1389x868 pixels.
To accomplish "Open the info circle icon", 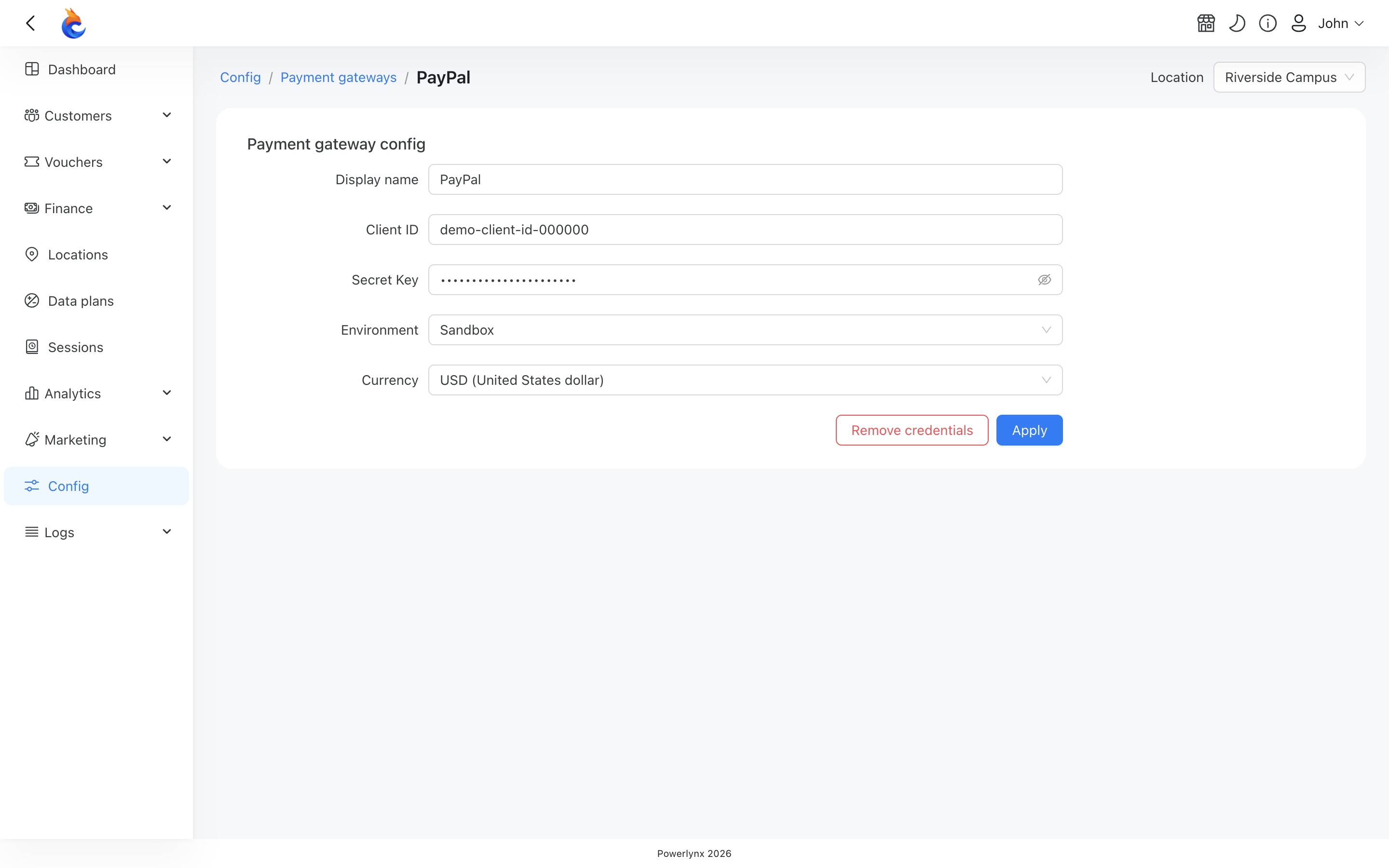I will (x=1268, y=23).
